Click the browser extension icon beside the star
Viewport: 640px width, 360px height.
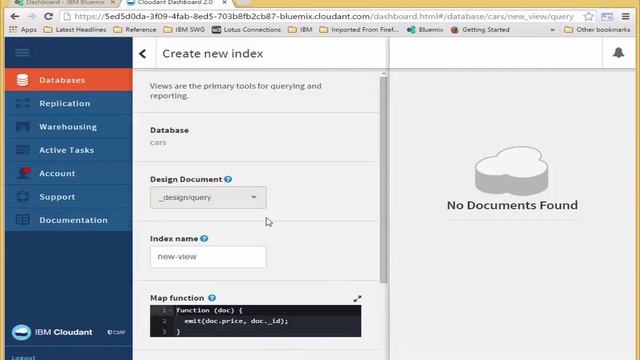[607, 16]
